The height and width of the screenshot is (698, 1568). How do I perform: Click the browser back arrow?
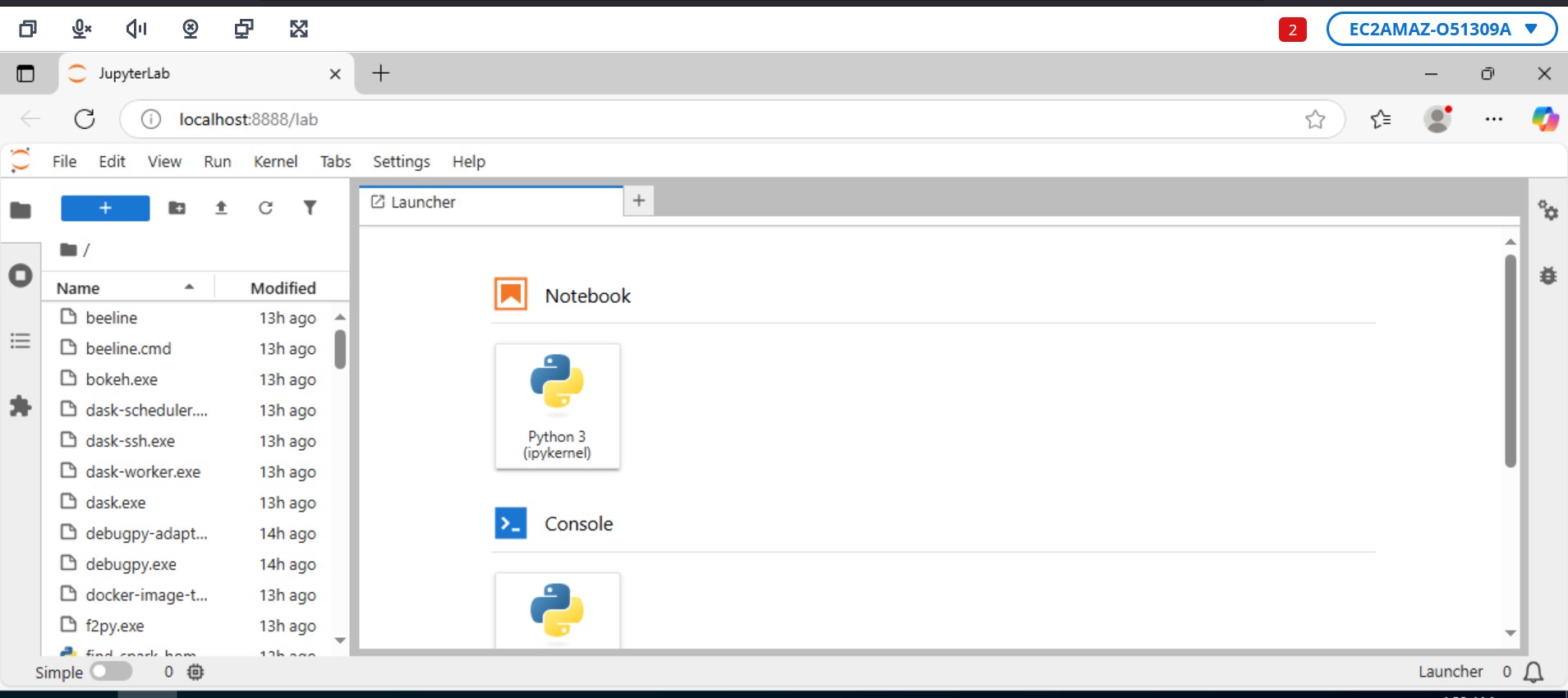(30, 119)
